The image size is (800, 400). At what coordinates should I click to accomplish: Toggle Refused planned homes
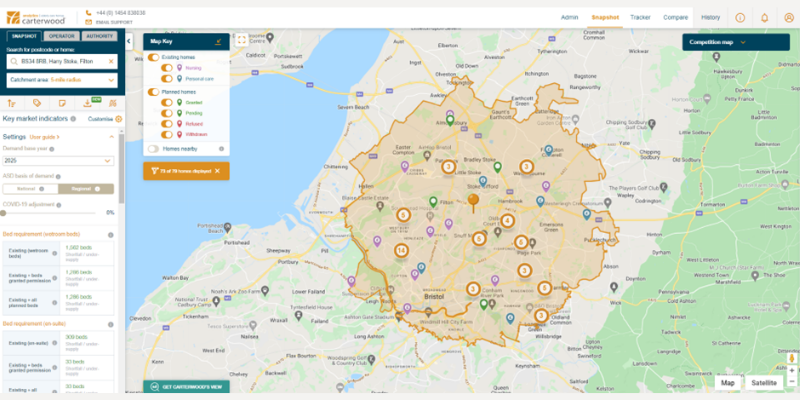pyautogui.click(x=167, y=124)
